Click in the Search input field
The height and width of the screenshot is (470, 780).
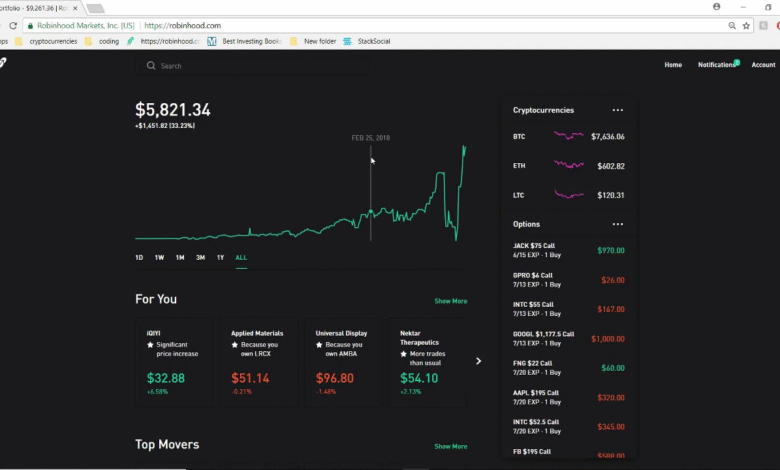[x=253, y=66]
